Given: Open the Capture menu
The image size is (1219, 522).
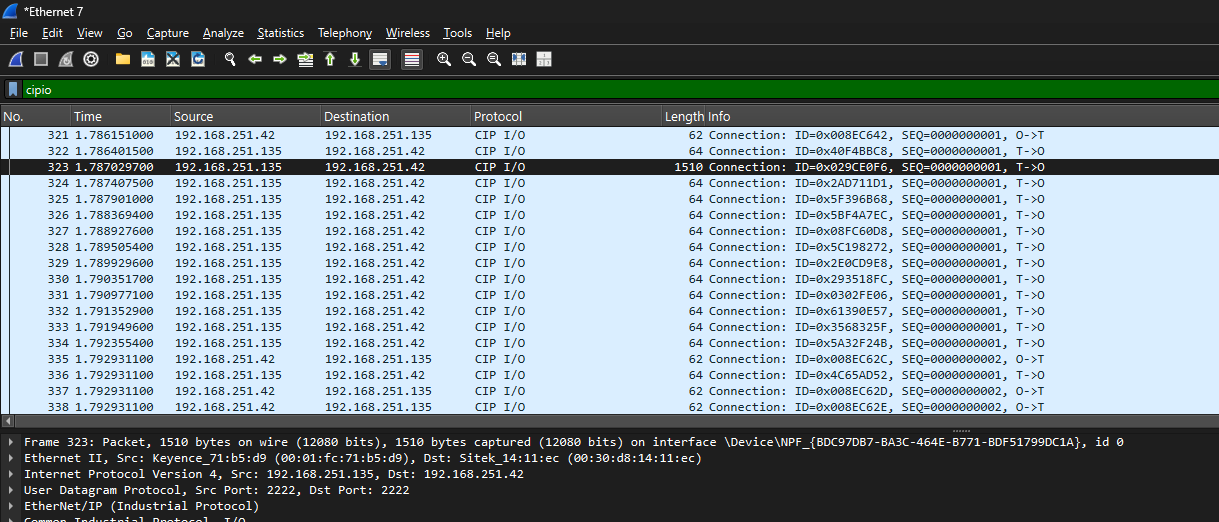Looking at the screenshot, I should click(x=167, y=33).
